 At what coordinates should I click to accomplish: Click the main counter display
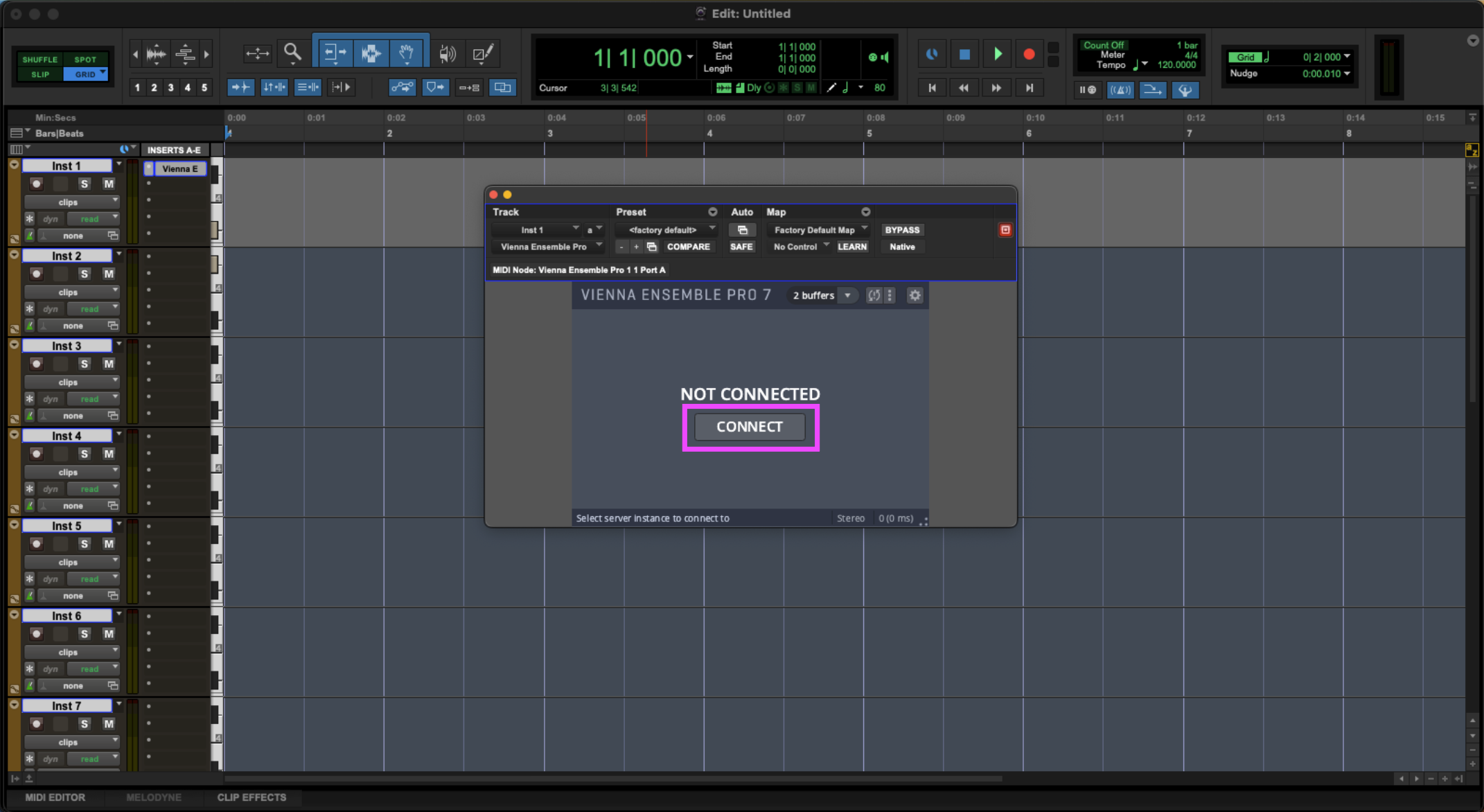point(637,58)
